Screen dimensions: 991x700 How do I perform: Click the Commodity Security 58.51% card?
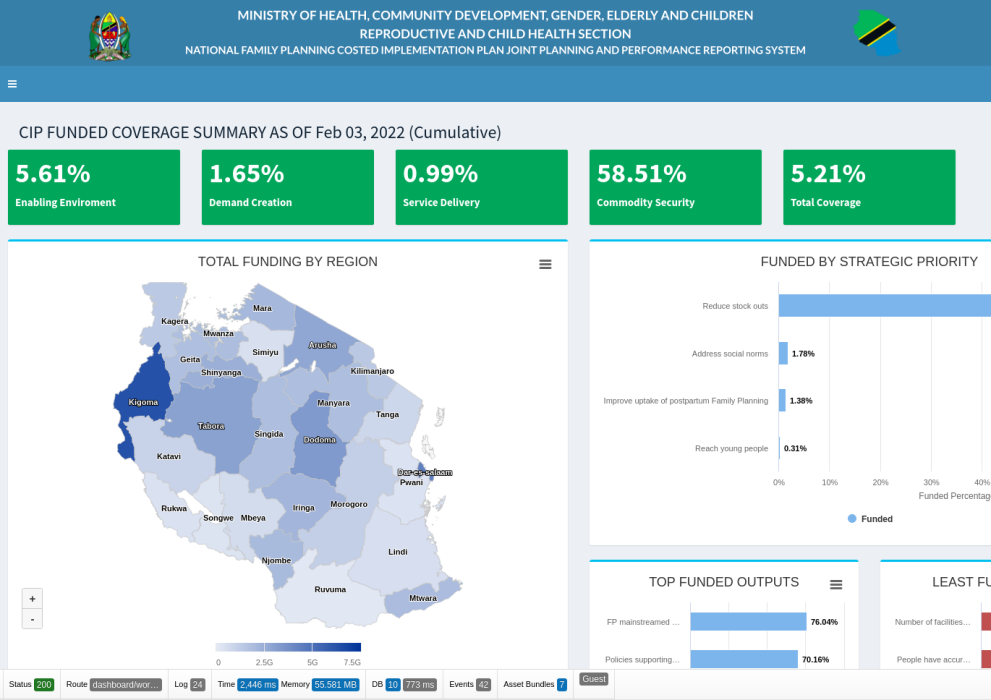(675, 187)
